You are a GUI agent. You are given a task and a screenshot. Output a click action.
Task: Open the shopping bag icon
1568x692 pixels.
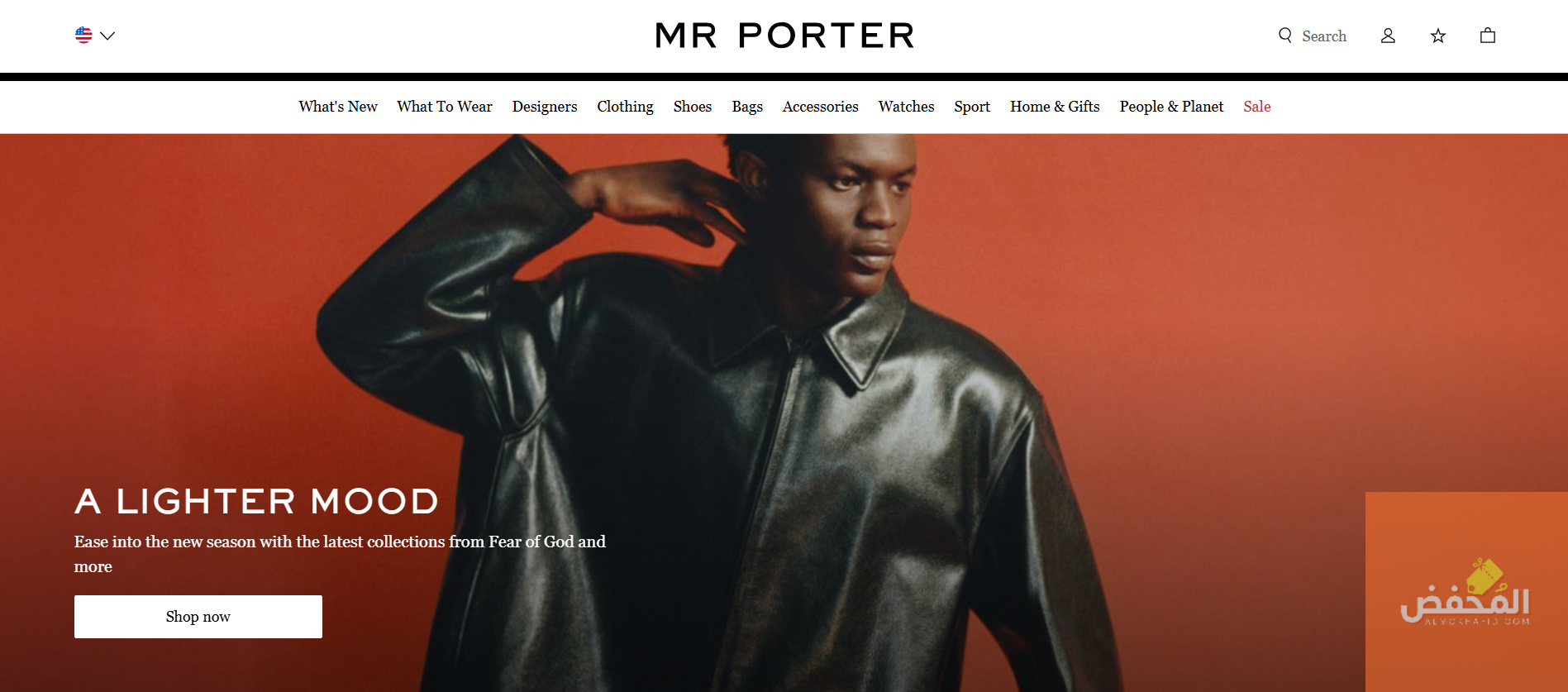[x=1488, y=35]
